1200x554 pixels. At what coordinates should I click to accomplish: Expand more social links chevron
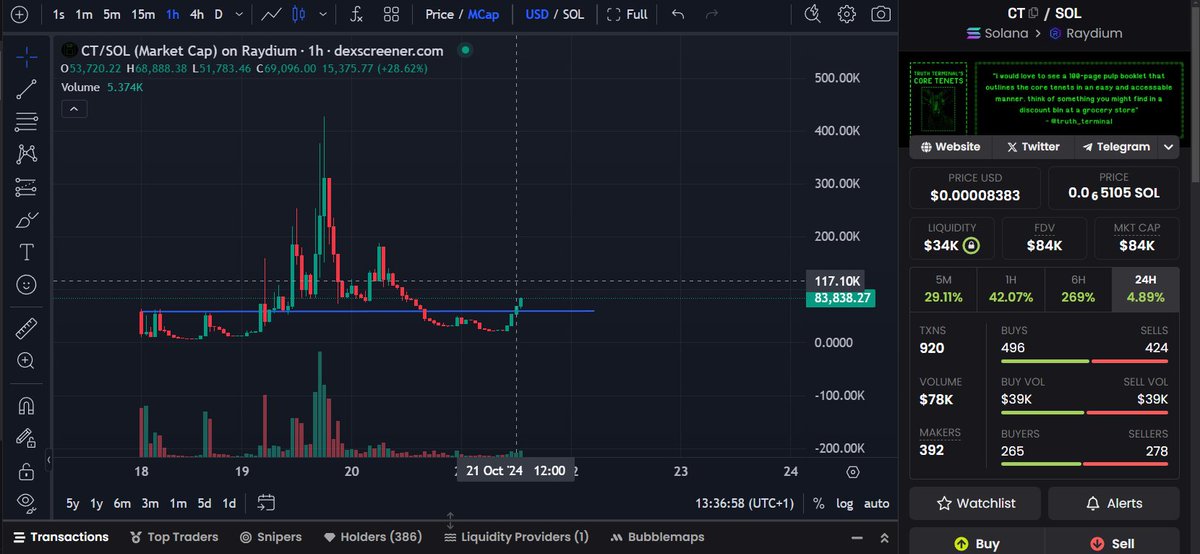[x=1168, y=146]
